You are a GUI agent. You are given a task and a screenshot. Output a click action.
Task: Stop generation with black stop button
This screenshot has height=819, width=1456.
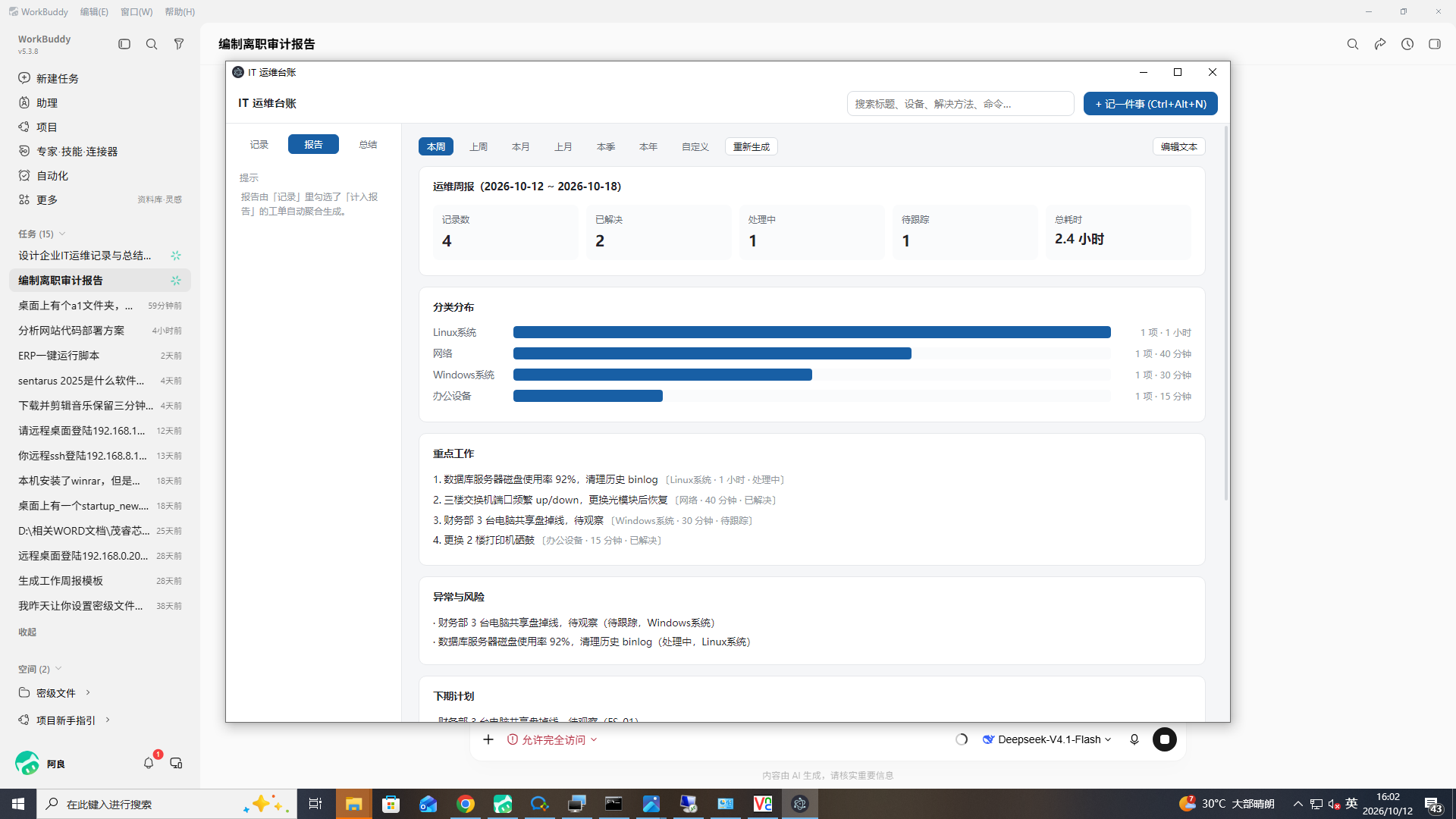tap(1165, 739)
